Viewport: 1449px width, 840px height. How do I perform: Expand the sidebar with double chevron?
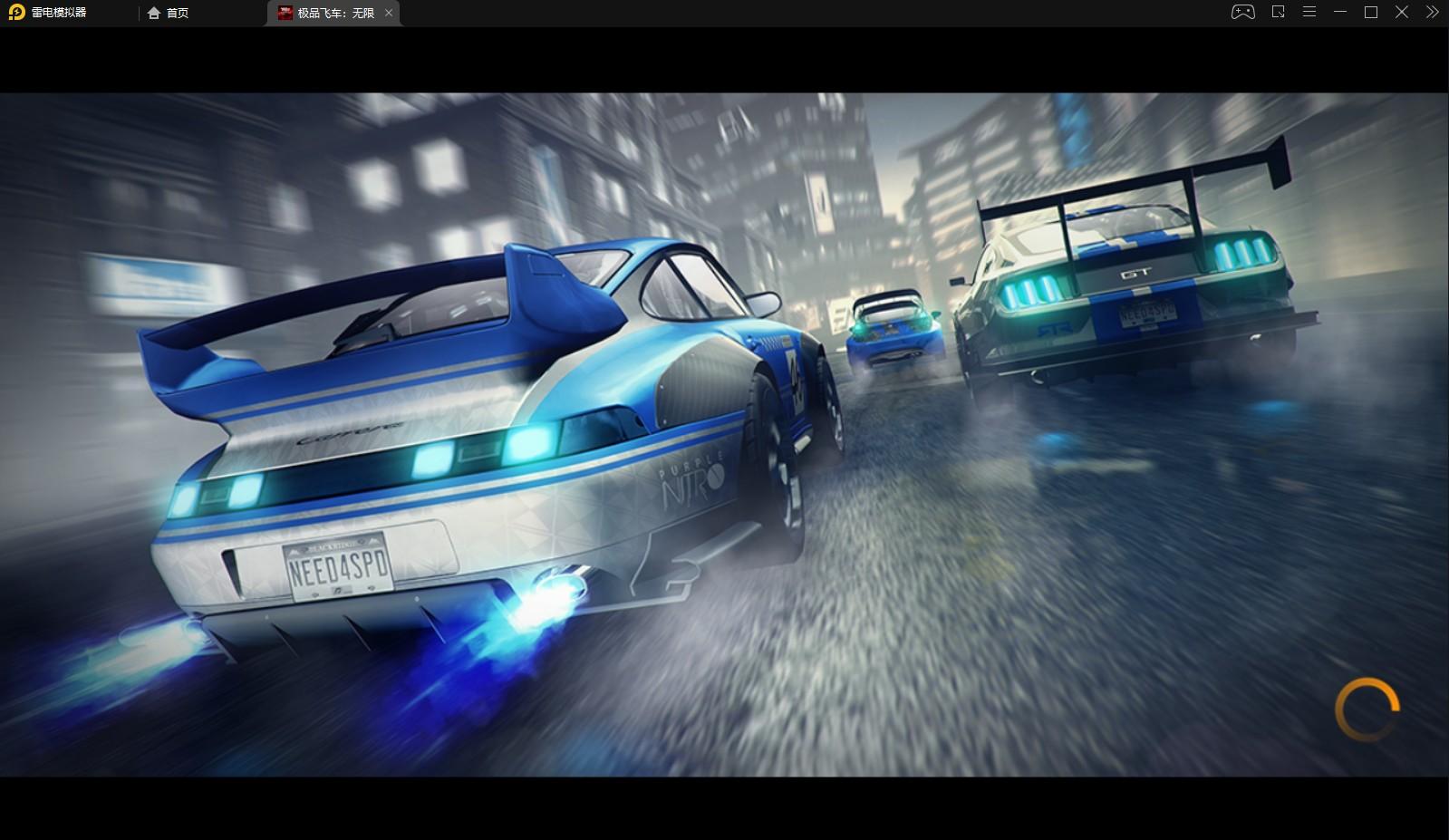[x=1432, y=13]
